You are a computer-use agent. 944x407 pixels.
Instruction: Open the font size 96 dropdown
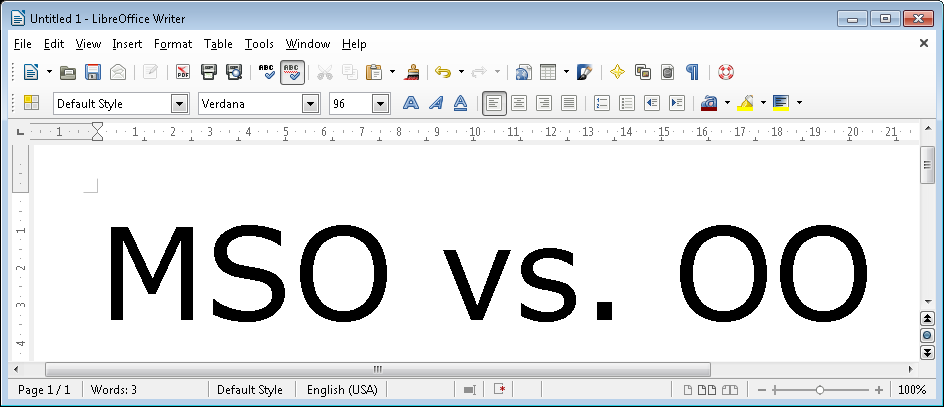pyautogui.click(x=380, y=104)
